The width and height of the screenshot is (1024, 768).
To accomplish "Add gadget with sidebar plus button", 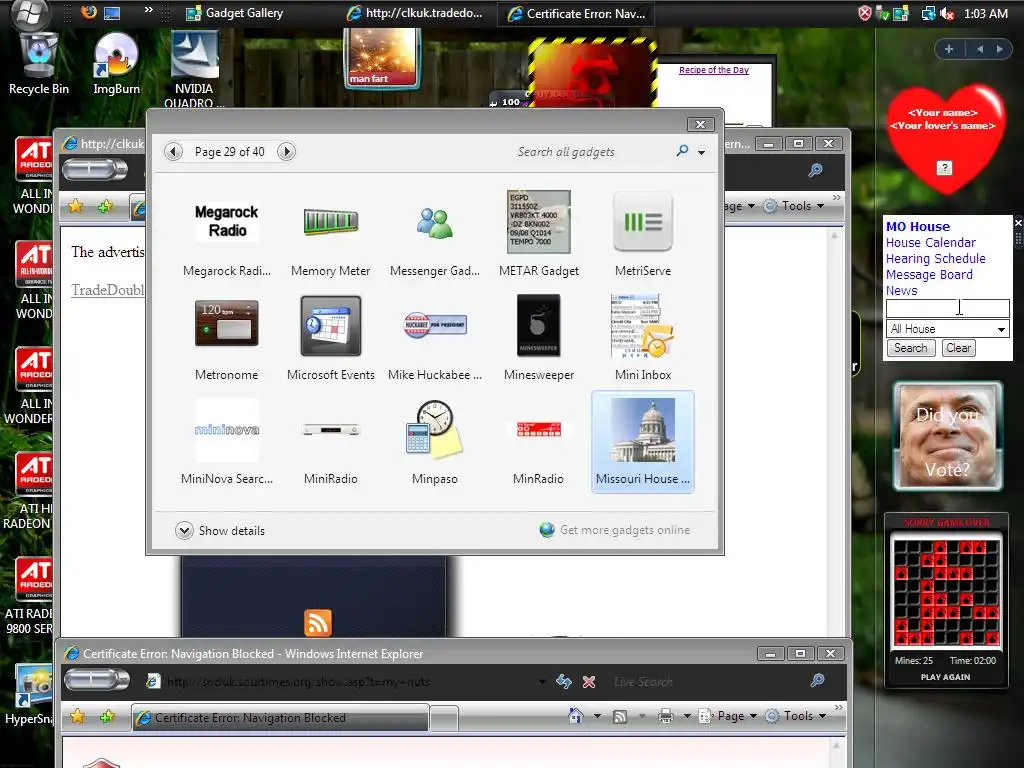I will coord(949,49).
